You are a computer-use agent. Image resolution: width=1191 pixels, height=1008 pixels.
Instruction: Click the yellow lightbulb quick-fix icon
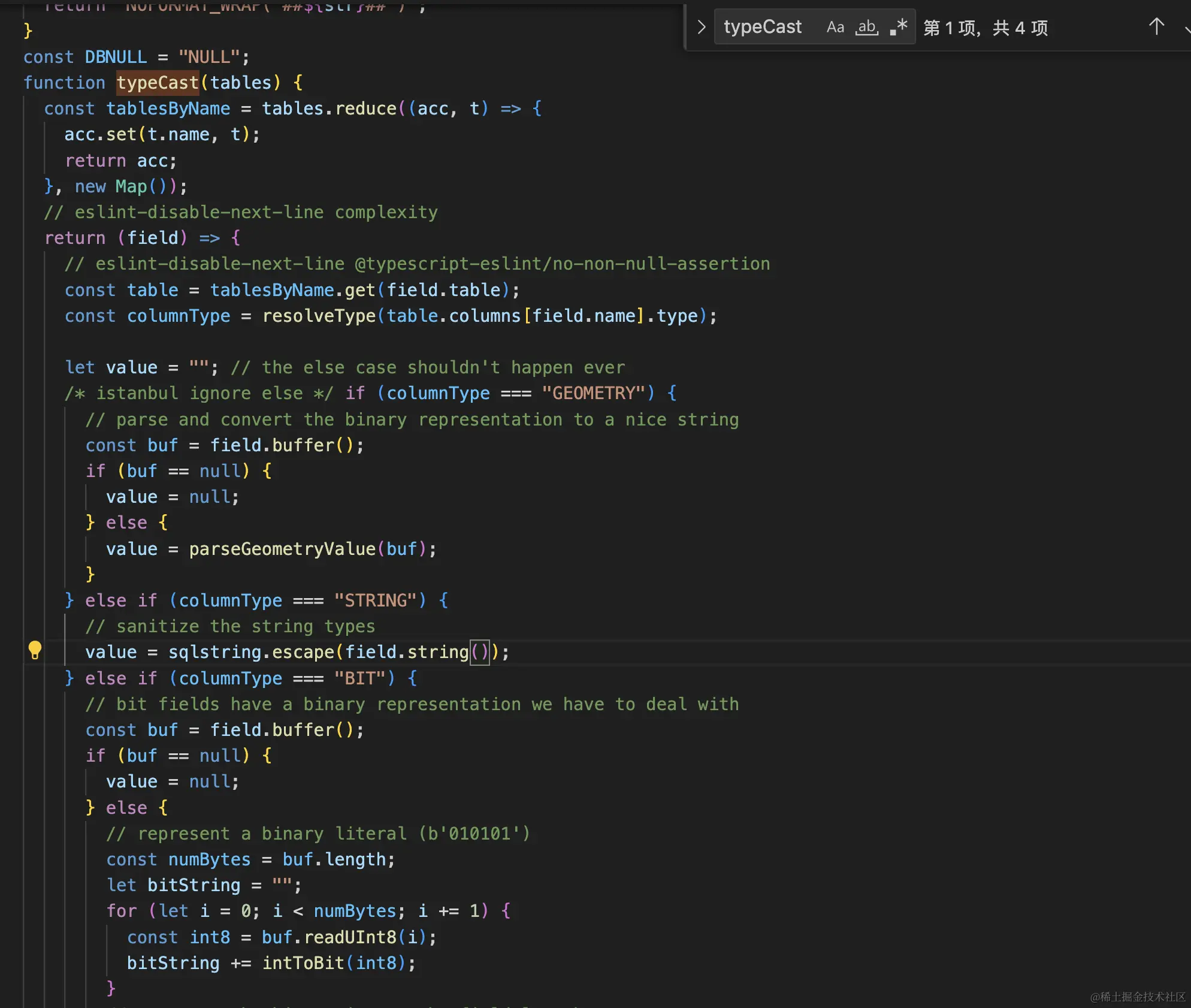(x=35, y=650)
